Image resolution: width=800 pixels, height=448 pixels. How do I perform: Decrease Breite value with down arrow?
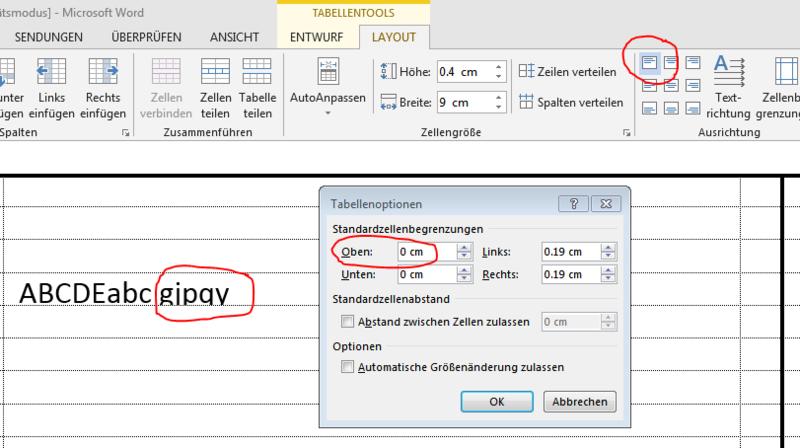pyautogui.click(x=498, y=107)
